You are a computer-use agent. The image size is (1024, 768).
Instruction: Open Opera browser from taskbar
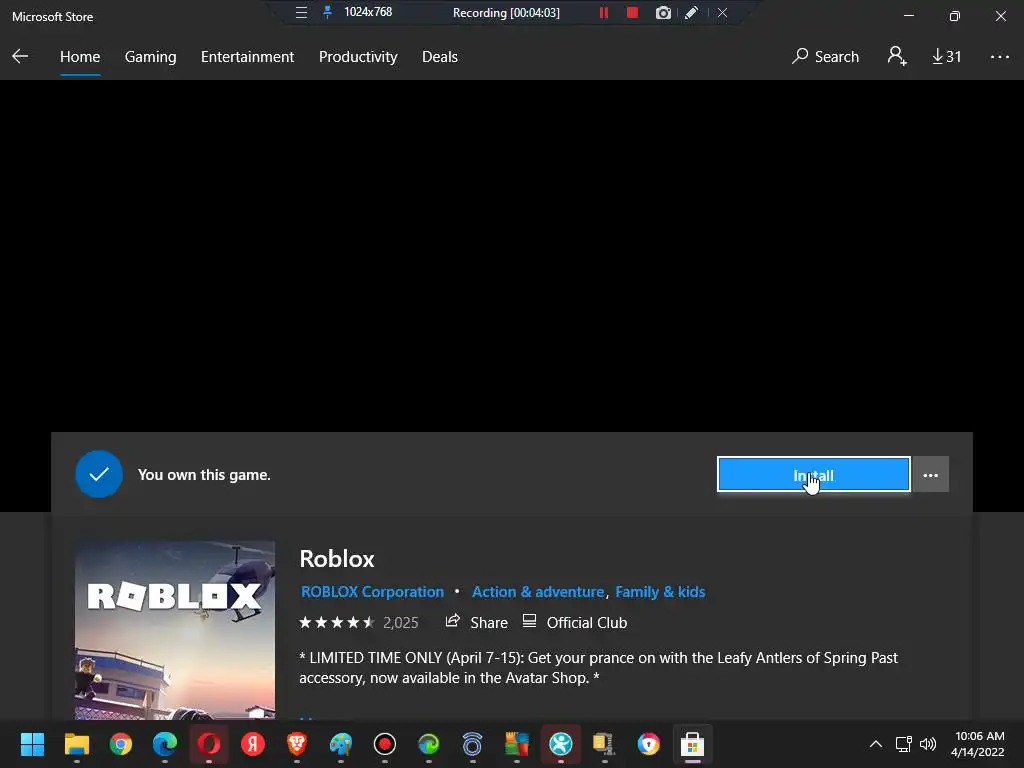(209, 744)
